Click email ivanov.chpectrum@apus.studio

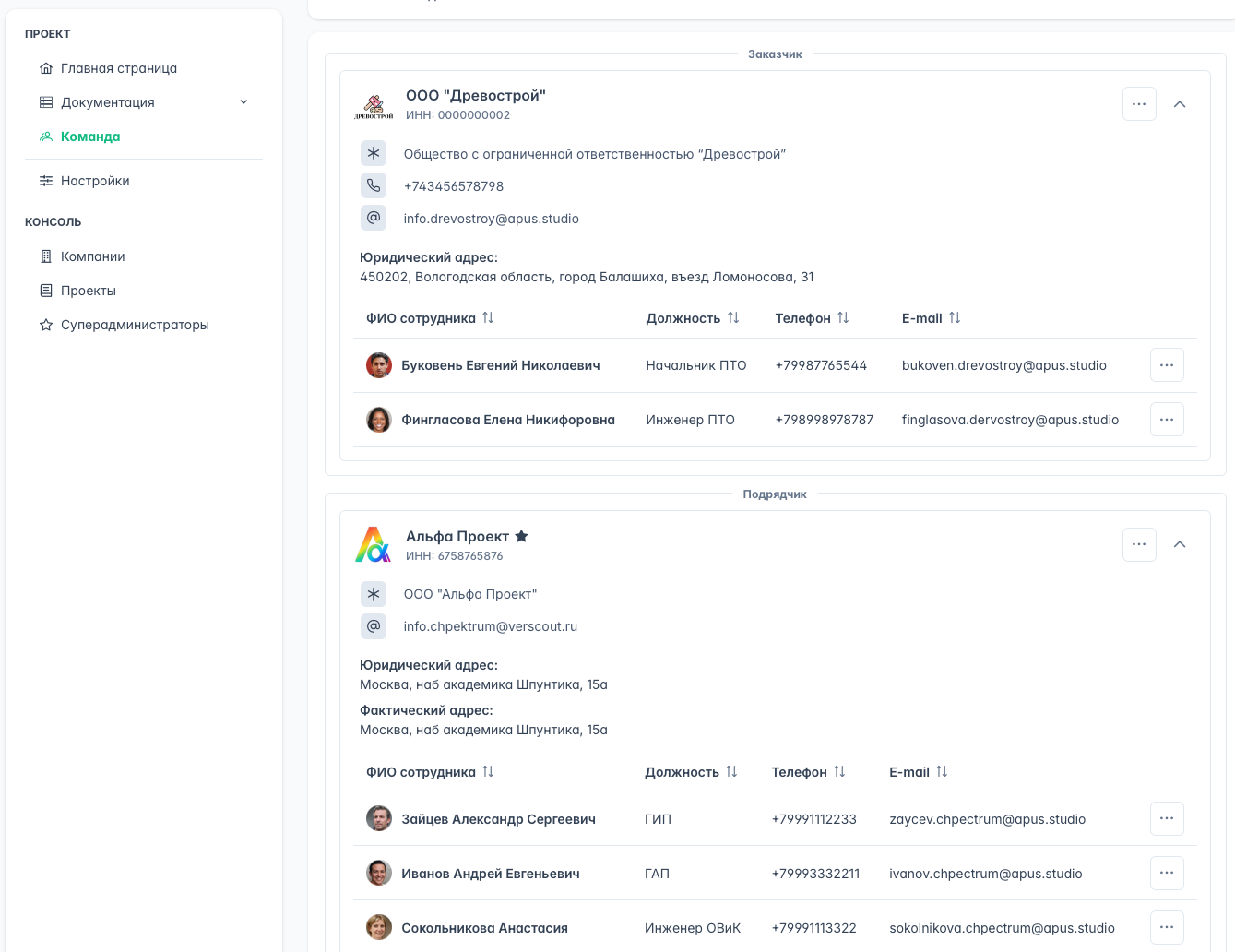tap(986, 874)
